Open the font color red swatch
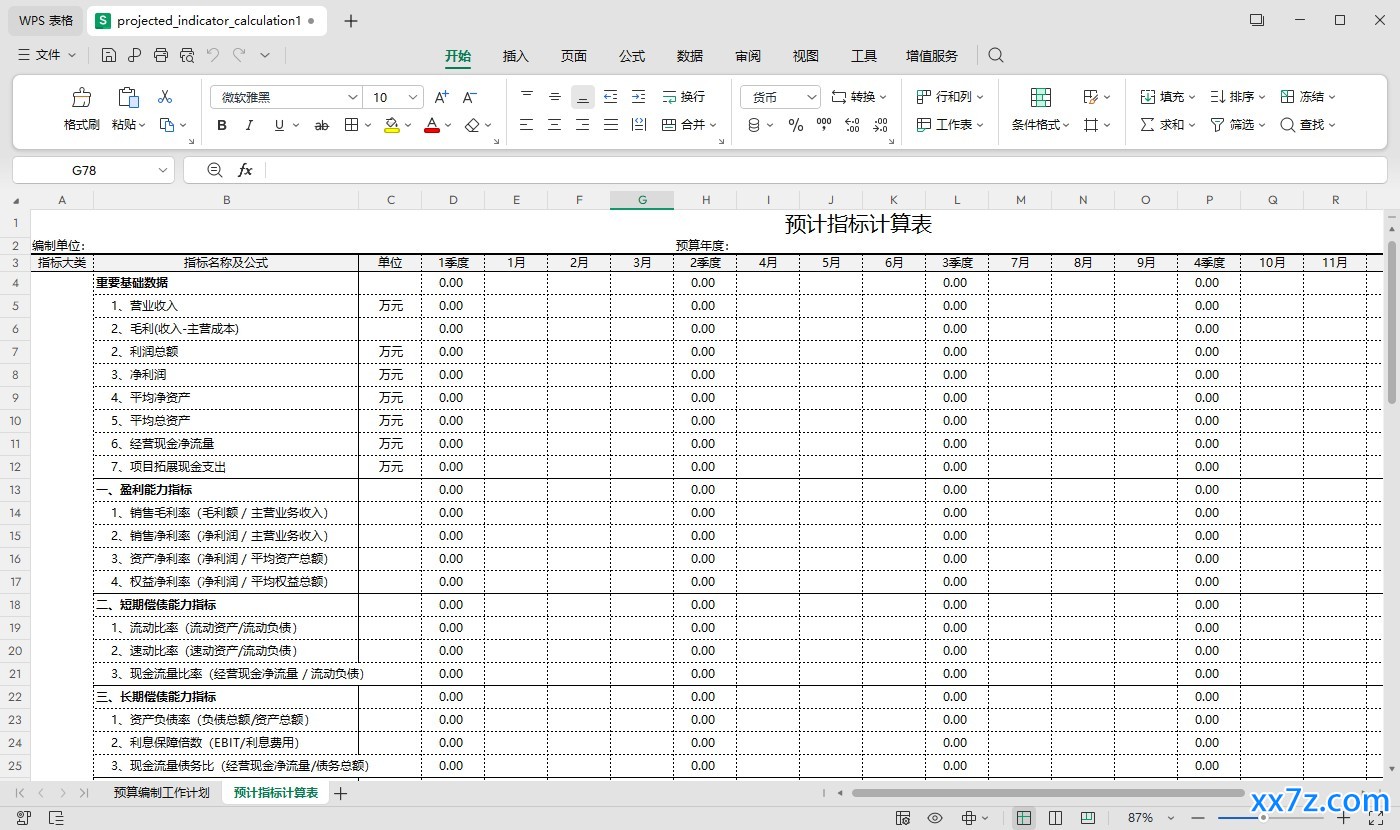This screenshot has width=1400, height=830. coord(432,125)
